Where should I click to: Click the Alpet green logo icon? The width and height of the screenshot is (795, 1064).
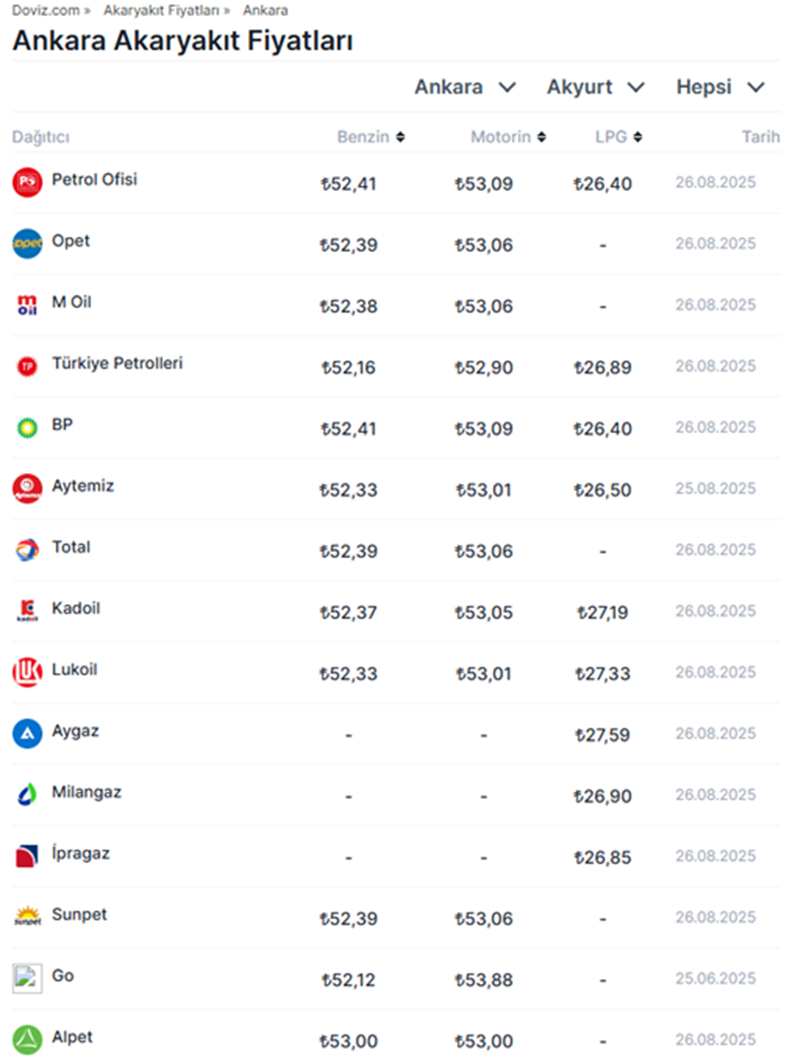coord(27,1039)
